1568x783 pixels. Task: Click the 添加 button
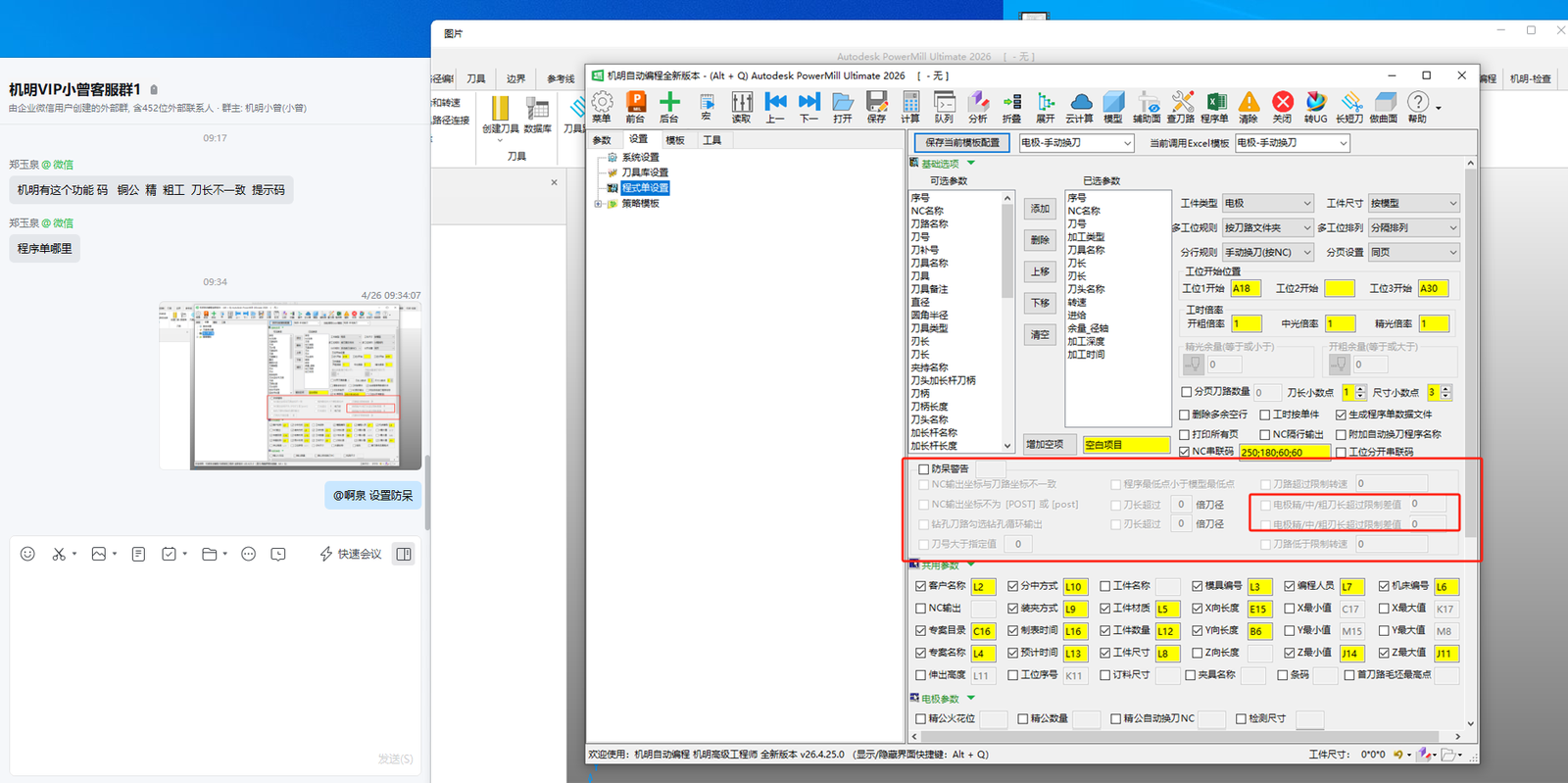[1040, 209]
